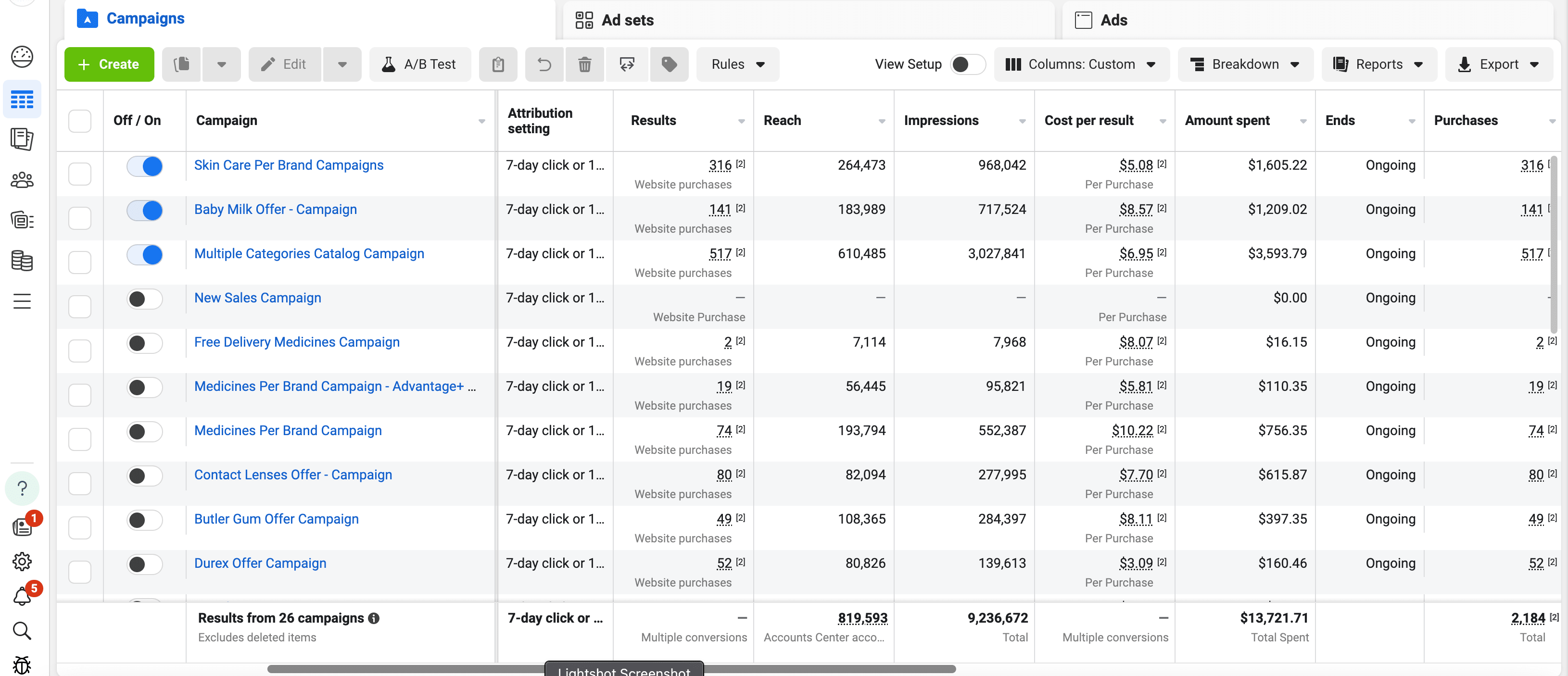The width and height of the screenshot is (1568, 676).
Task: Open Audiences using the people sidebar icon
Action: pos(22,179)
